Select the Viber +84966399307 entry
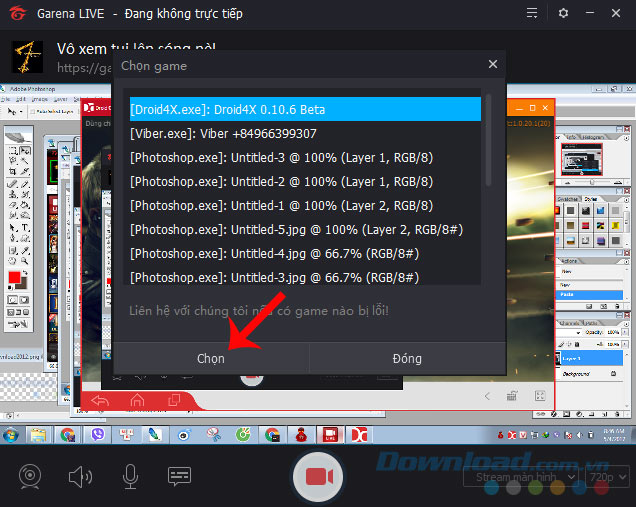 coord(305,133)
